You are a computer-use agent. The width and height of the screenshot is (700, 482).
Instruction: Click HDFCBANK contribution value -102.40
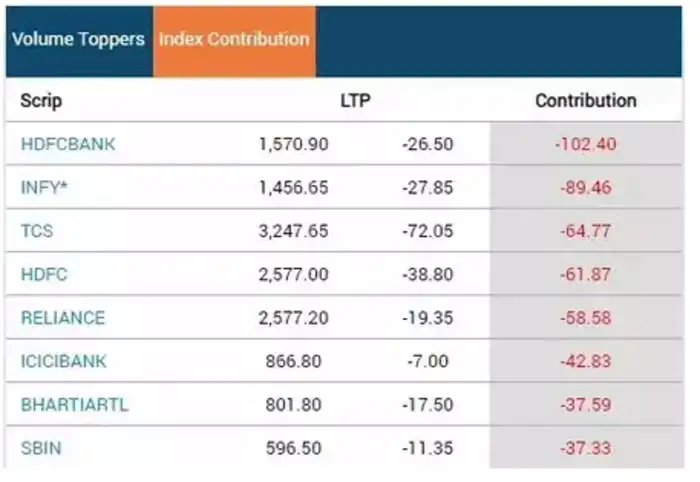[585, 144]
